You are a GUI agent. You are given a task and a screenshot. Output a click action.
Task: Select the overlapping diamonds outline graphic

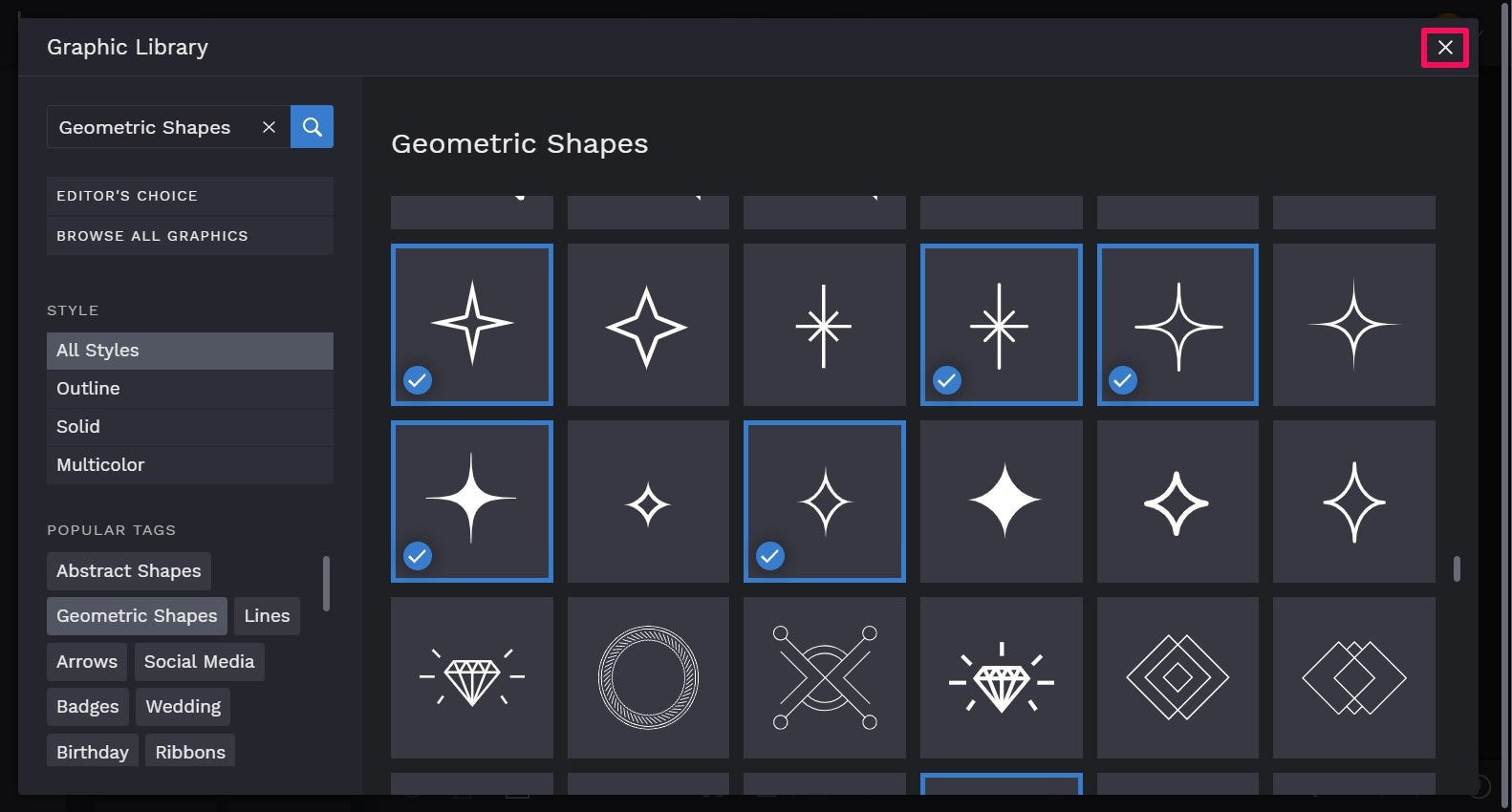click(x=1353, y=677)
